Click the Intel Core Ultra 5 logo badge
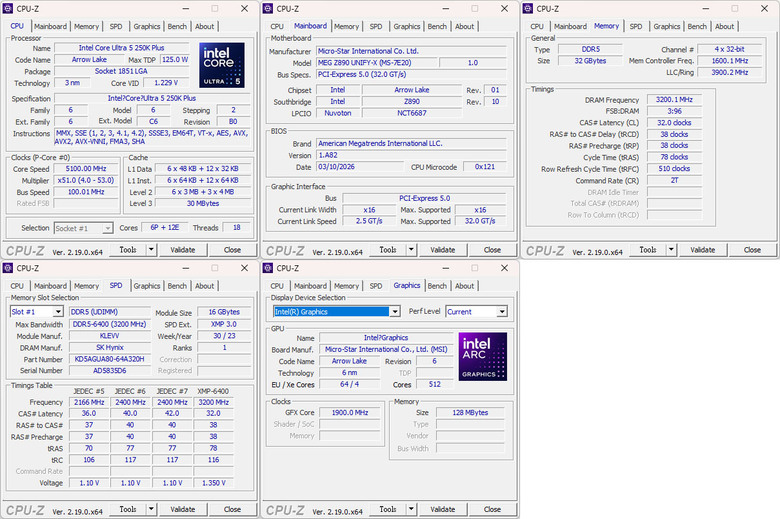The height and width of the screenshot is (519, 780). point(222,65)
